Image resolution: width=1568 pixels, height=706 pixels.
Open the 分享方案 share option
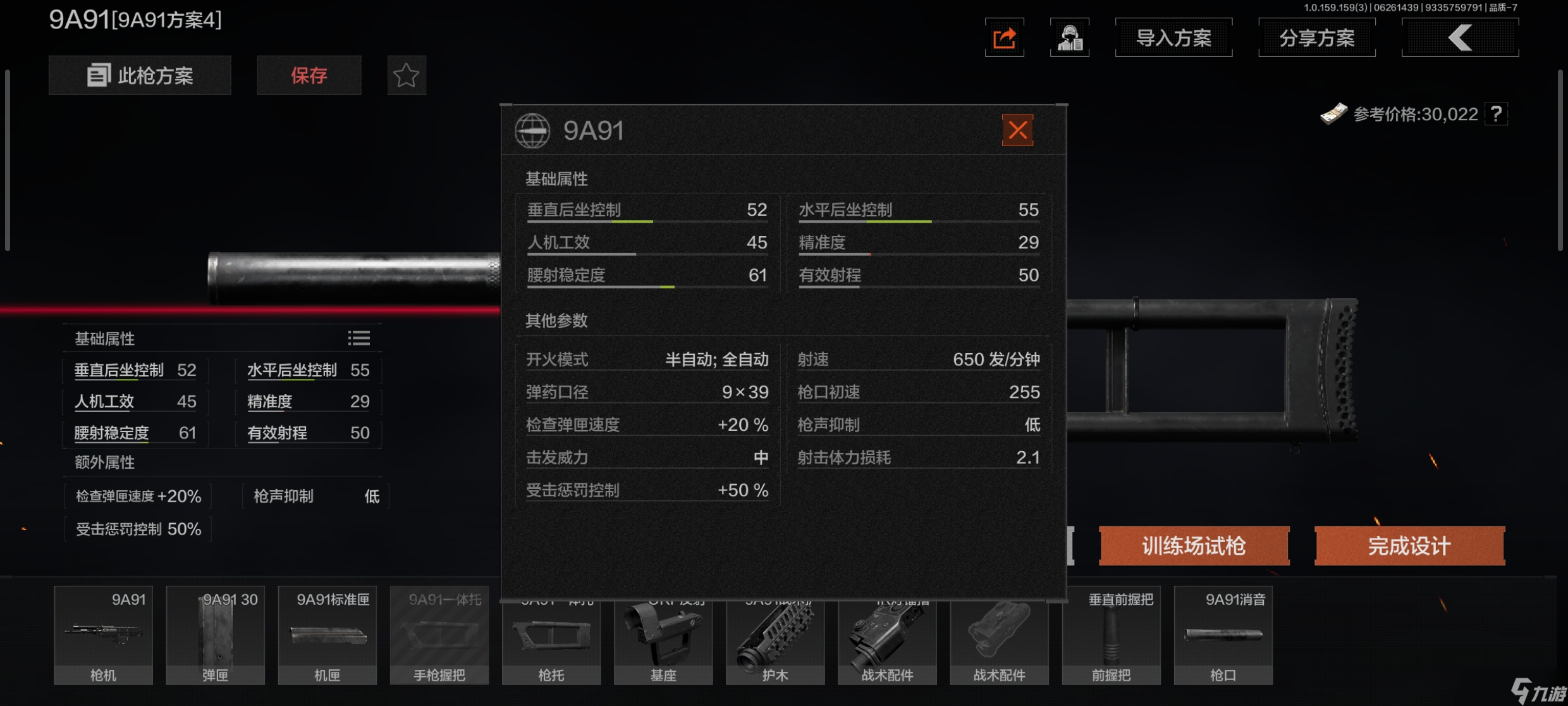click(x=1317, y=38)
